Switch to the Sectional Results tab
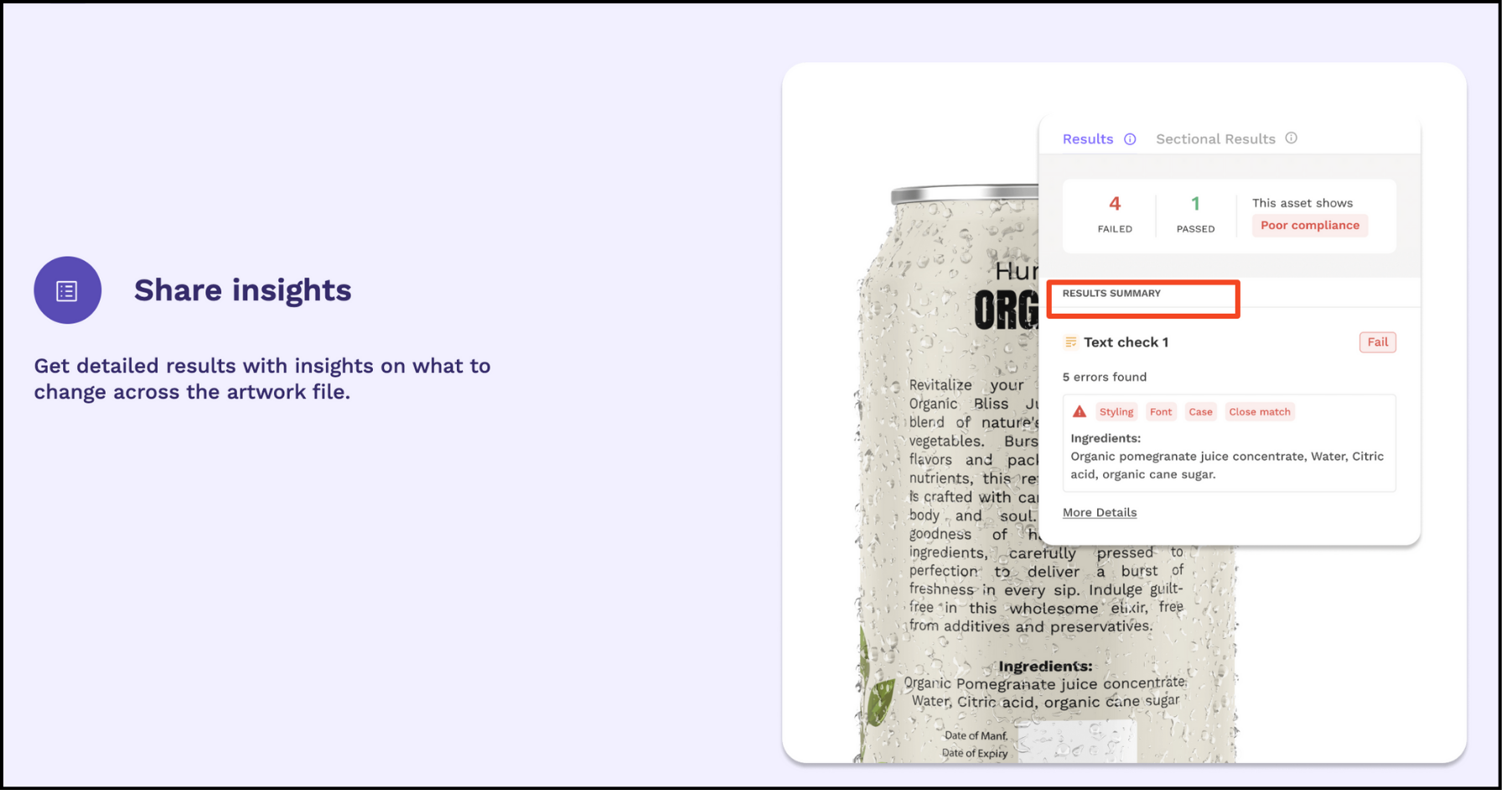1512x805 pixels. pyautogui.click(x=1215, y=139)
